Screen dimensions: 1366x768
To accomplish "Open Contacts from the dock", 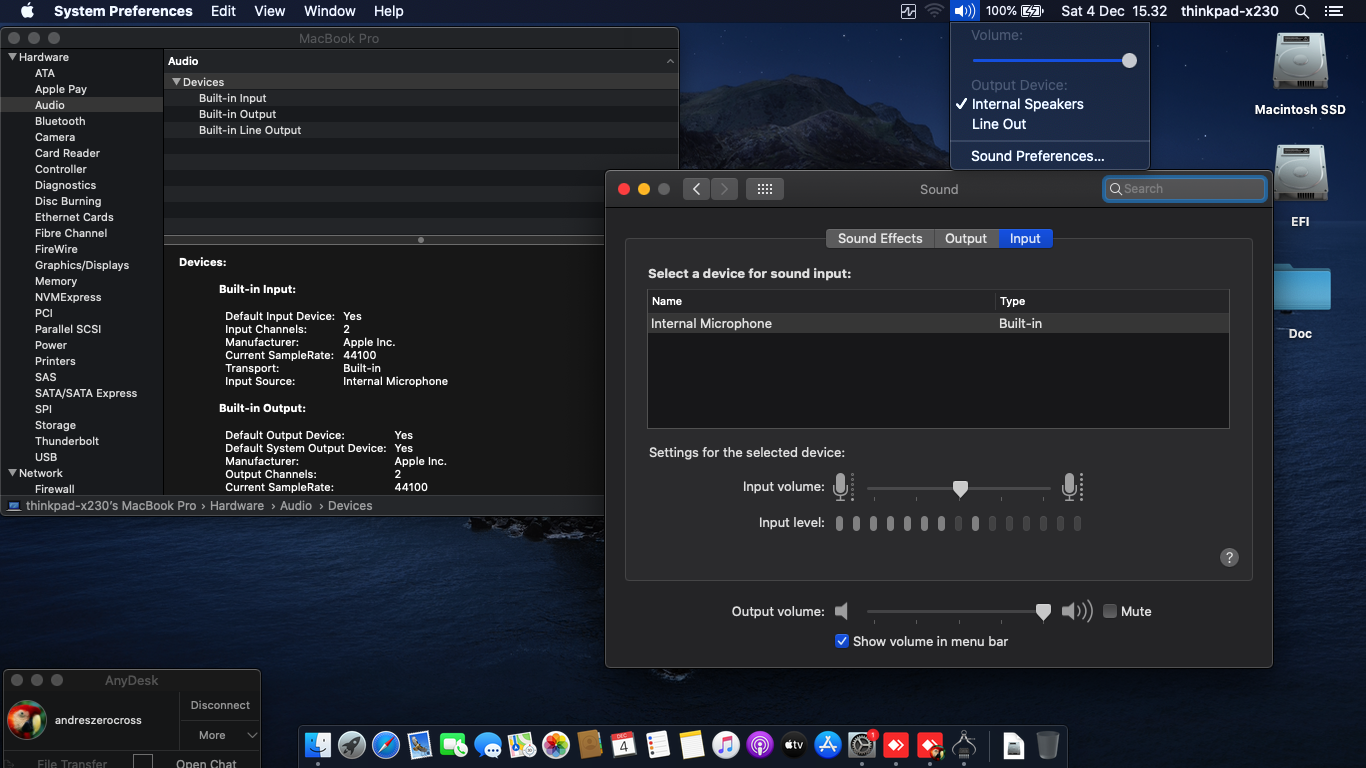I will pos(590,744).
